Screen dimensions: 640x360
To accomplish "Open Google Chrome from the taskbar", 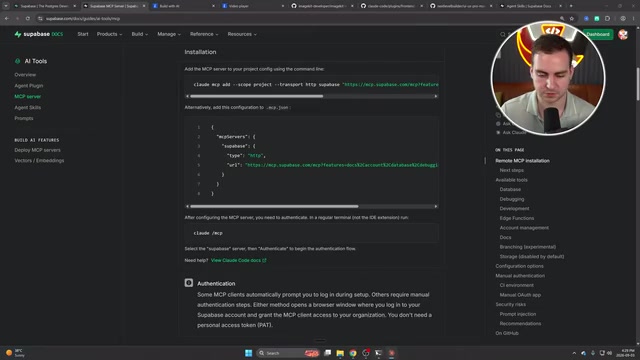I will [353, 353].
